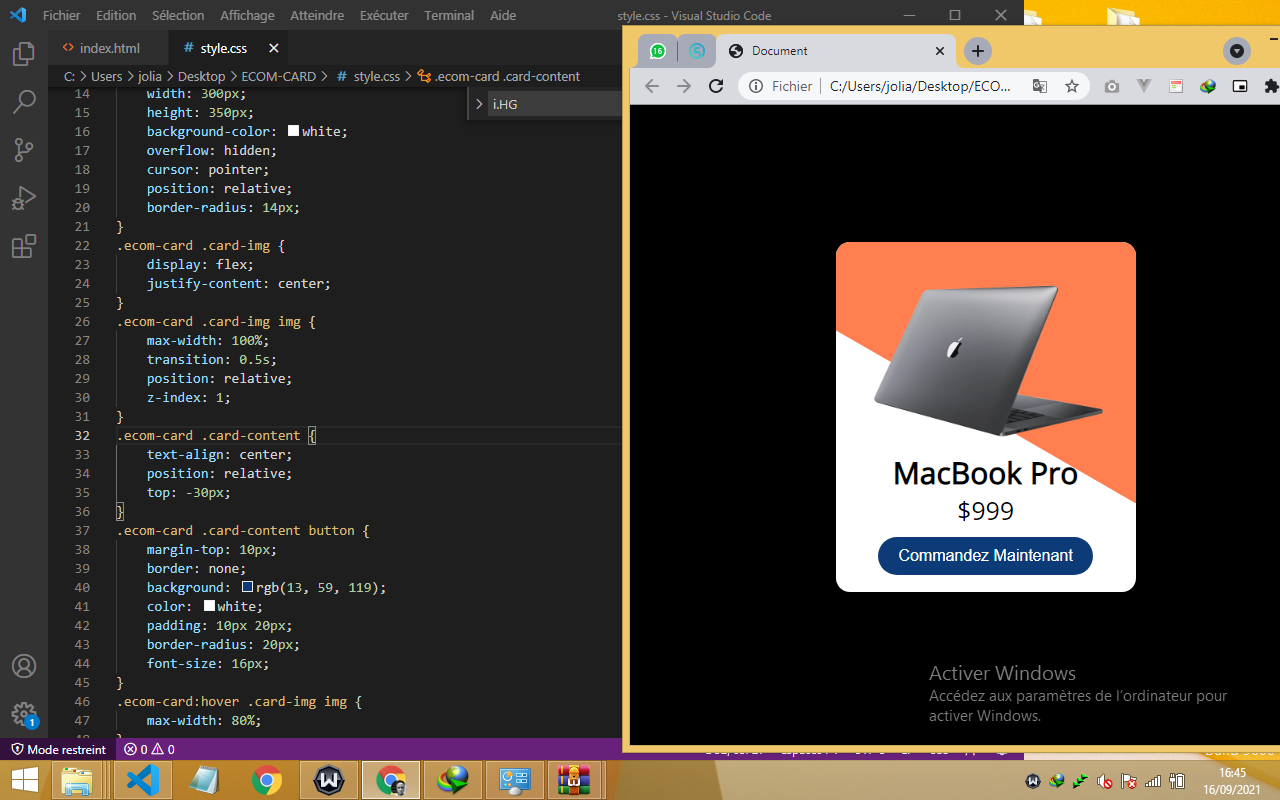Screen dimensions: 1280x800
Task: Open the Accounts menu in VS Code
Action: tap(24, 666)
